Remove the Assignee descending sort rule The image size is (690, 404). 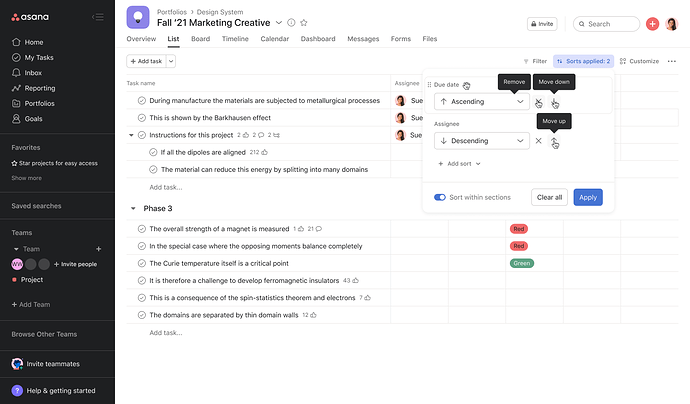click(x=538, y=141)
